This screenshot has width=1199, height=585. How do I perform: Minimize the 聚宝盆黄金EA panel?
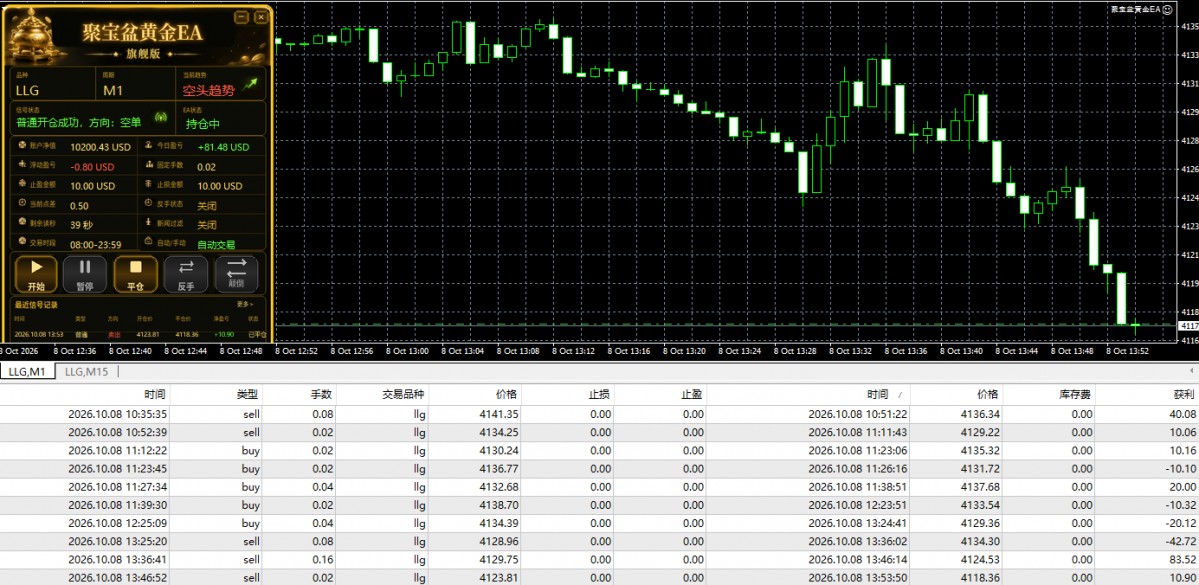[242, 16]
